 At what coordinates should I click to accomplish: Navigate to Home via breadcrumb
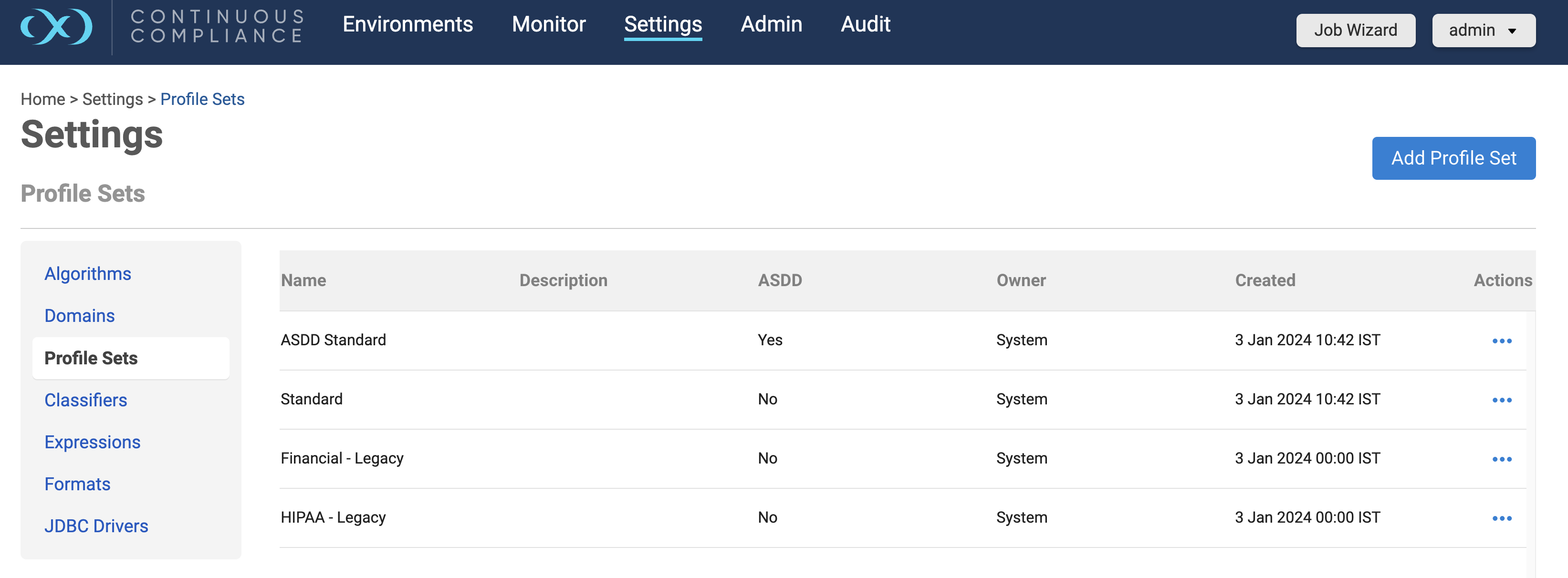[x=42, y=99]
